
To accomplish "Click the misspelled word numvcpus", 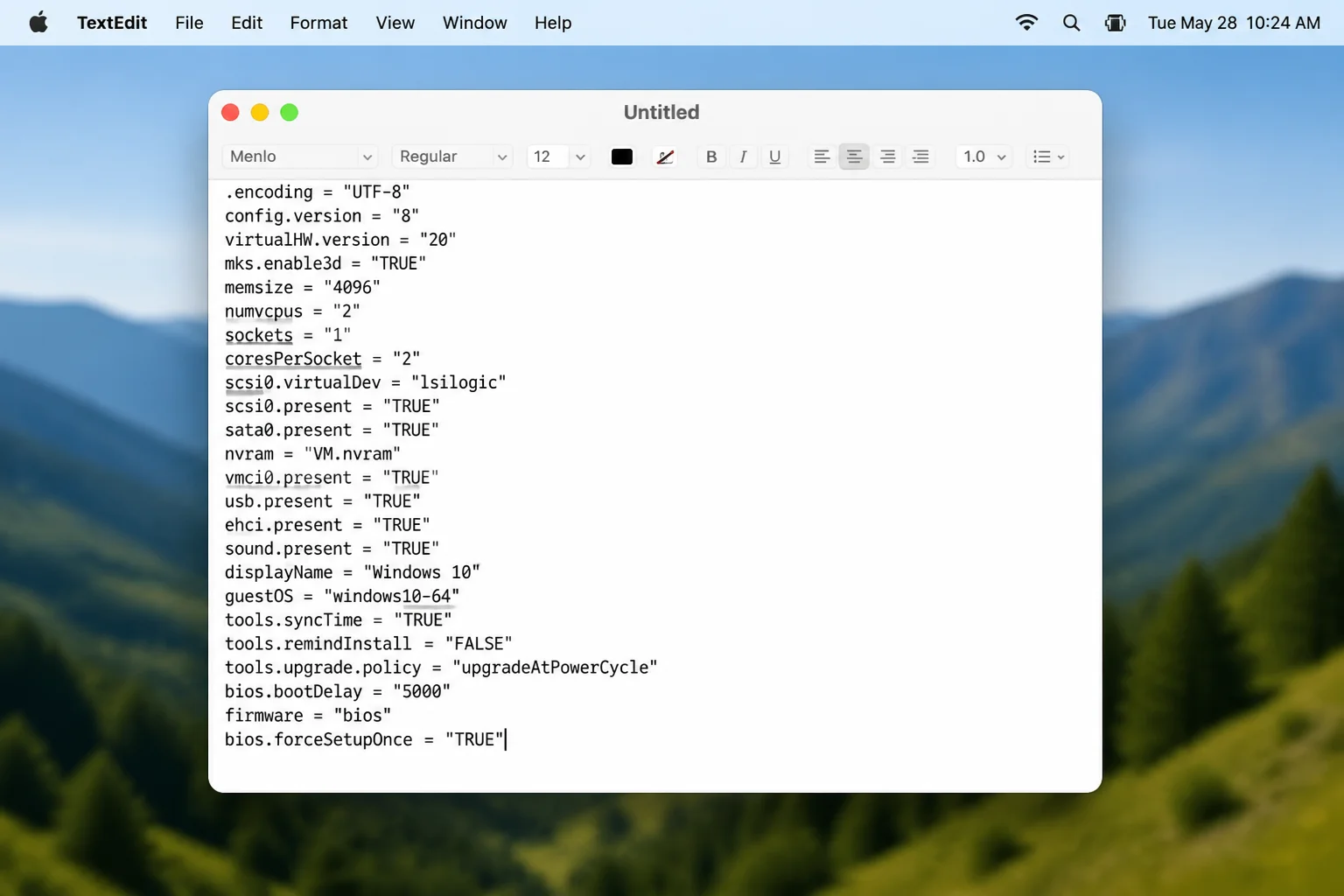I will [x=263, y=311].
